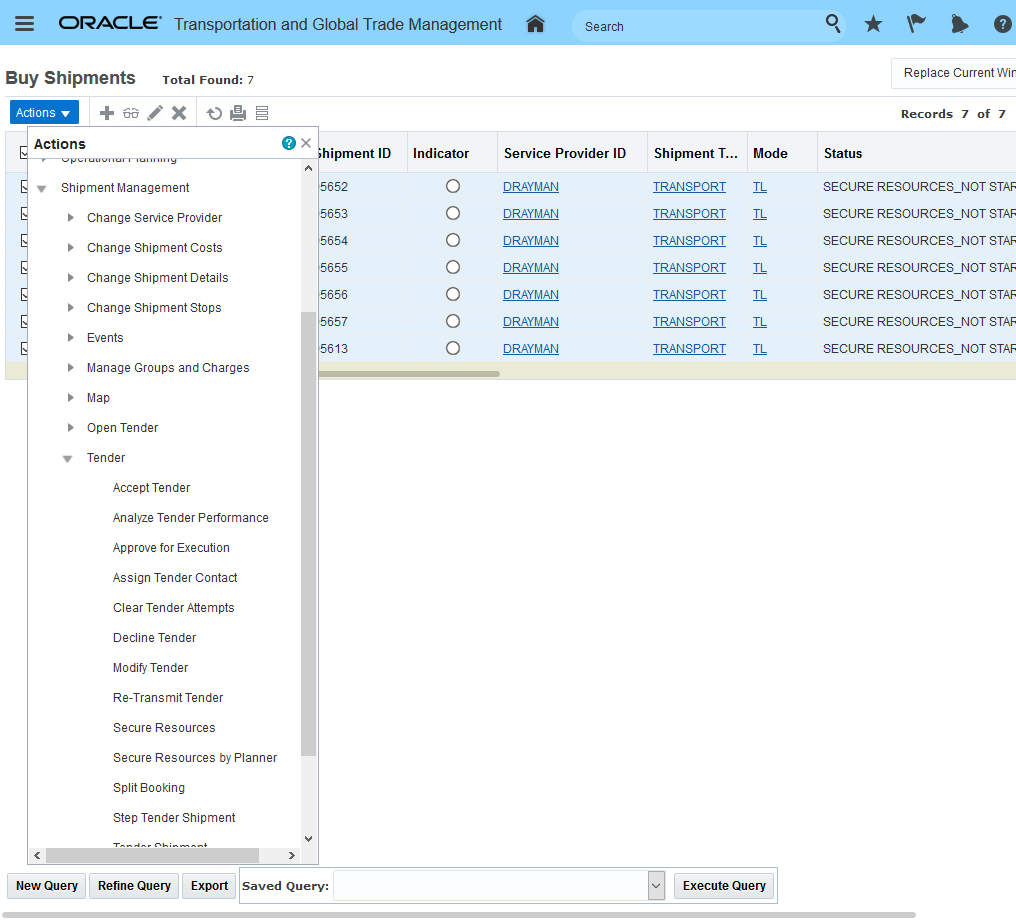Screen dimensions: 1016x920
Task: Click the print icon in toolbar
Action: [238, 113]
